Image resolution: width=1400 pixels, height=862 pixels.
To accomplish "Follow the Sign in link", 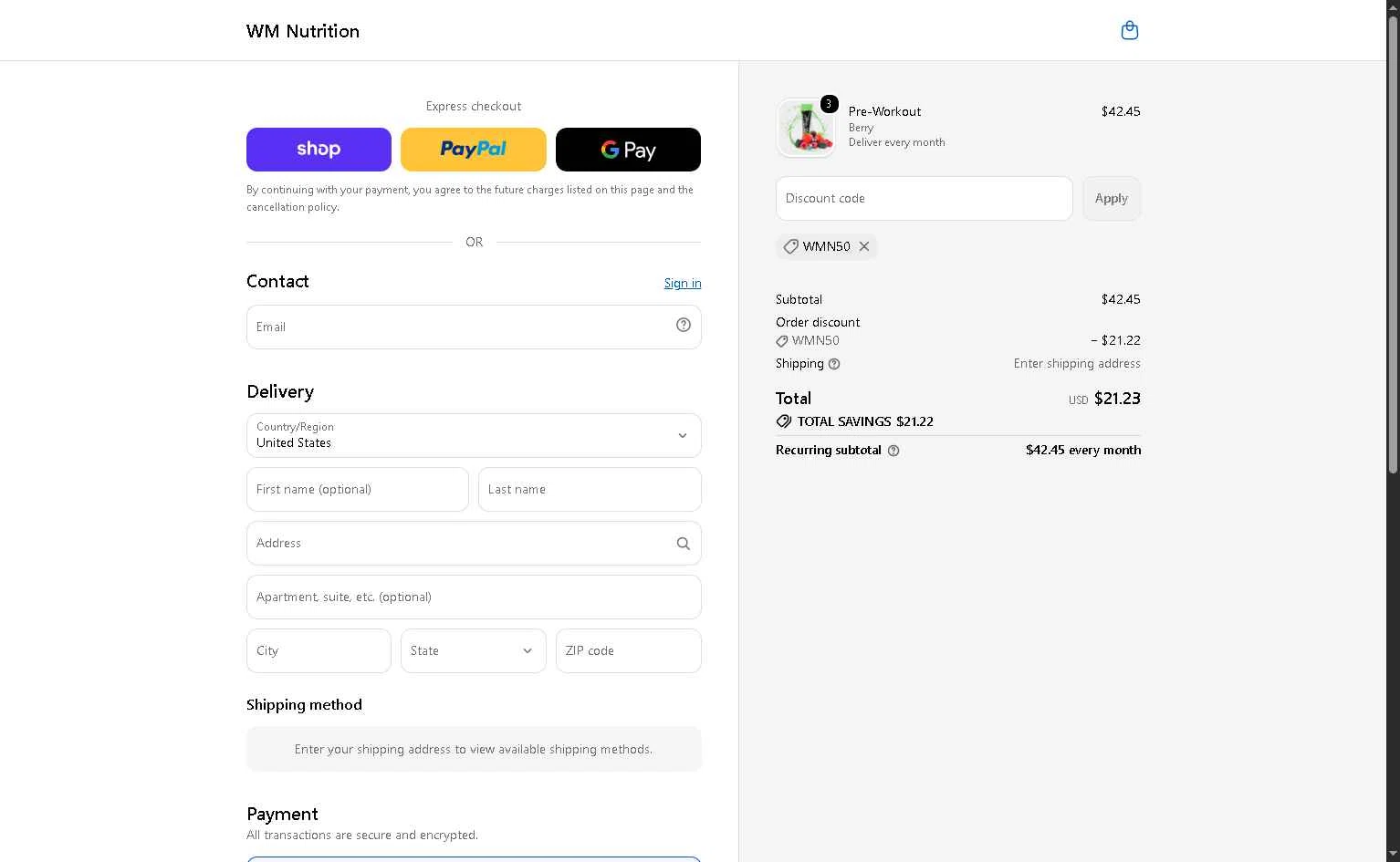I will 683,283.
